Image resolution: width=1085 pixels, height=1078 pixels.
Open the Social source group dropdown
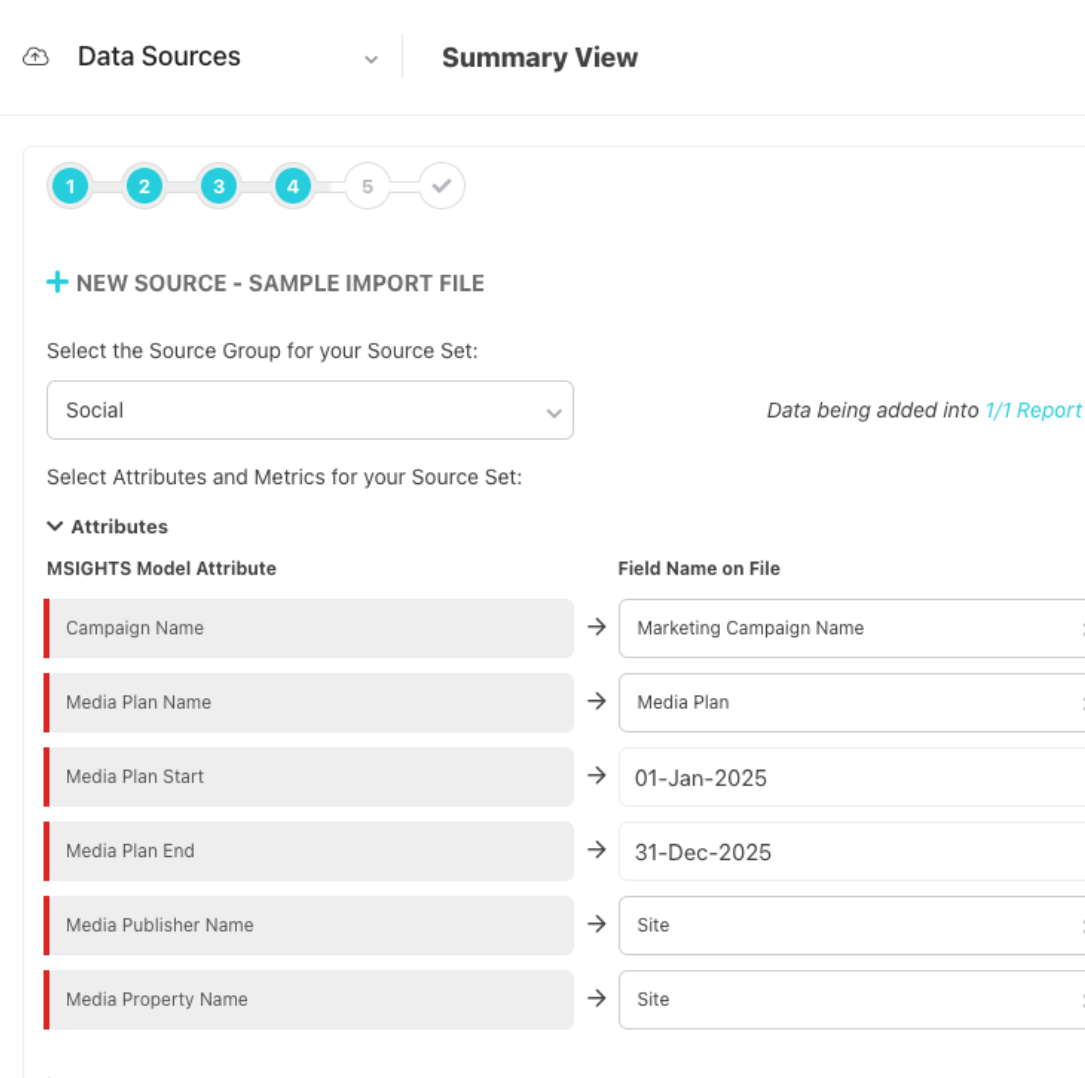[310, 410]
